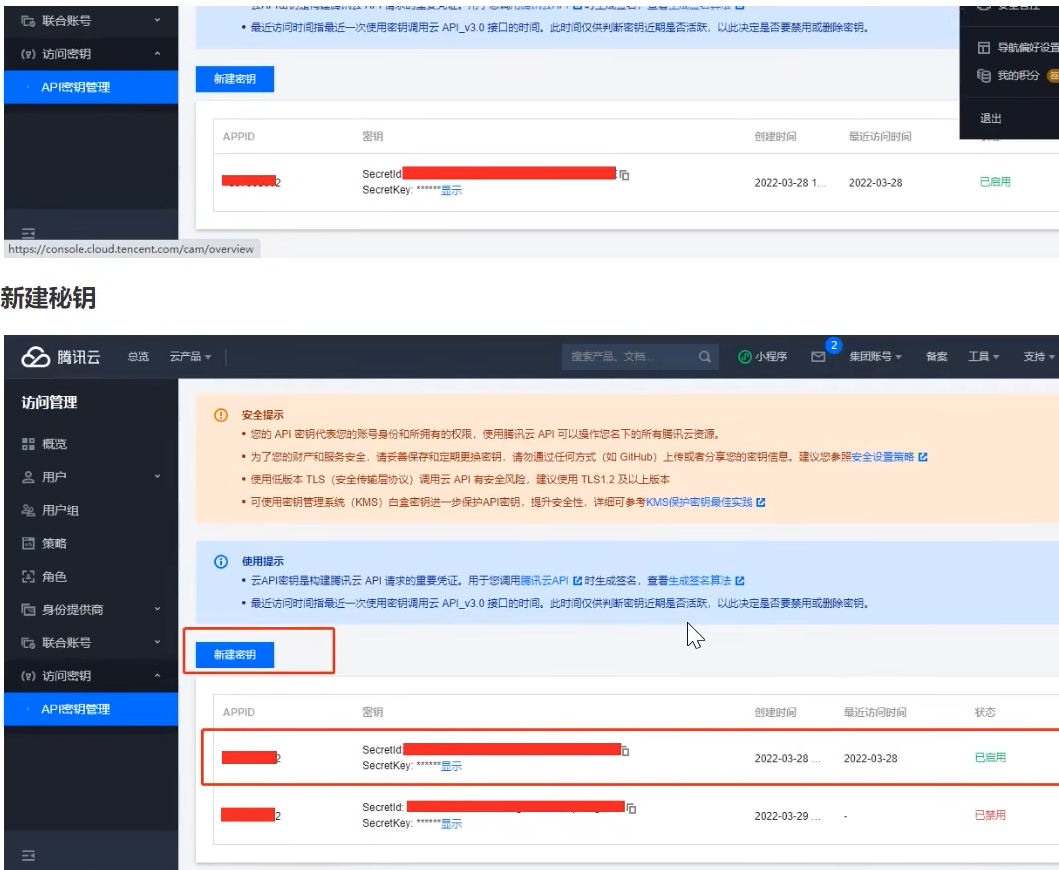1059x870 pixels.
Task: Click the 用户 person icon in the sidebar
Action: 28,477
